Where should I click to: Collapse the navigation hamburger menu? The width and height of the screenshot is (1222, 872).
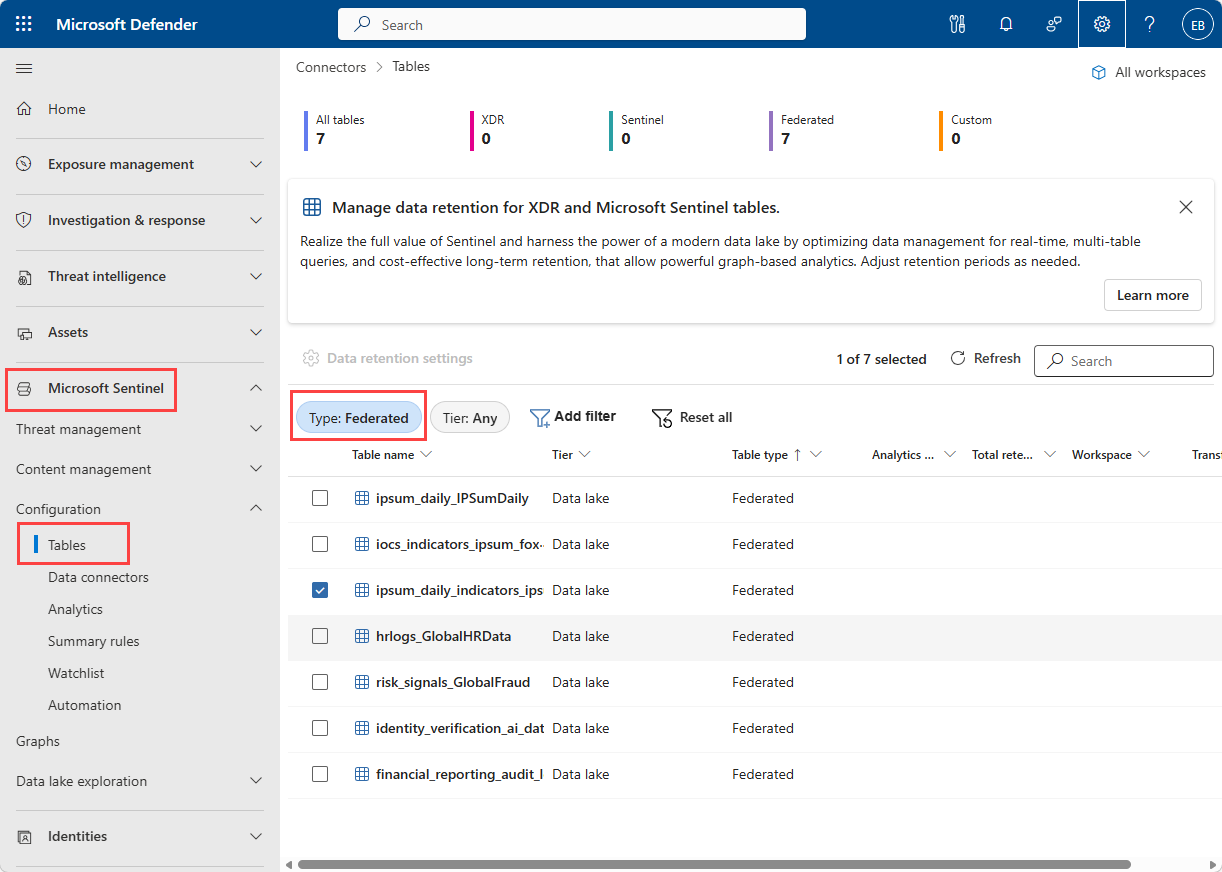tap(24, 68)
